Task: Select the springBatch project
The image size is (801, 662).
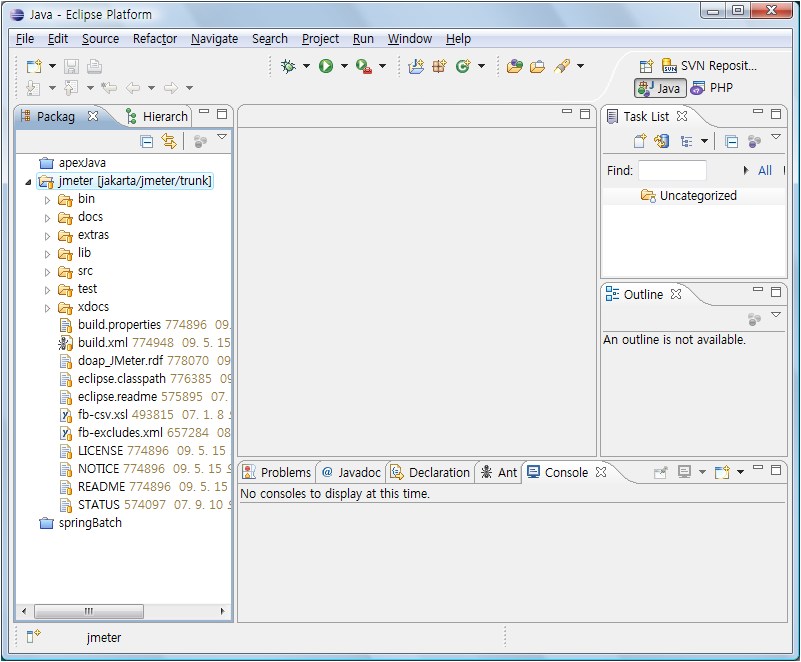Action: point(81,523)
